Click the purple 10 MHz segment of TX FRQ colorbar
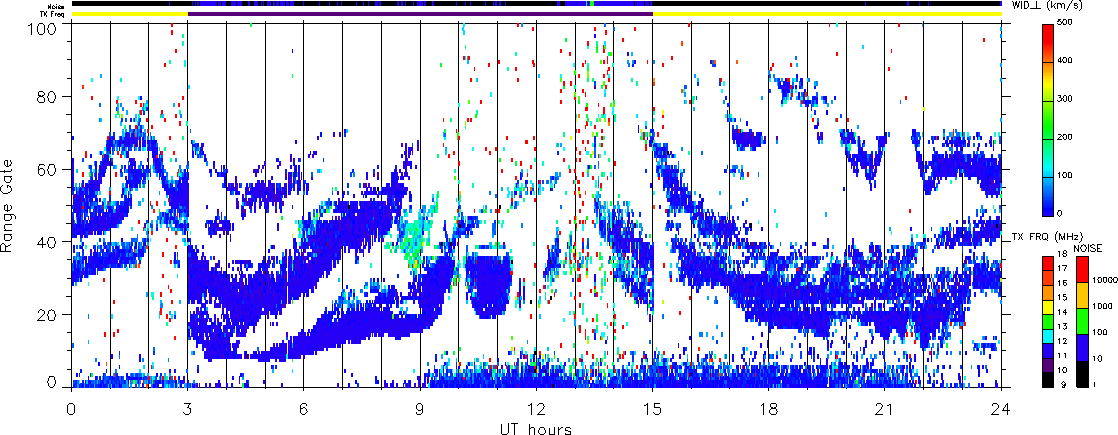 [x=1049, y=366]
